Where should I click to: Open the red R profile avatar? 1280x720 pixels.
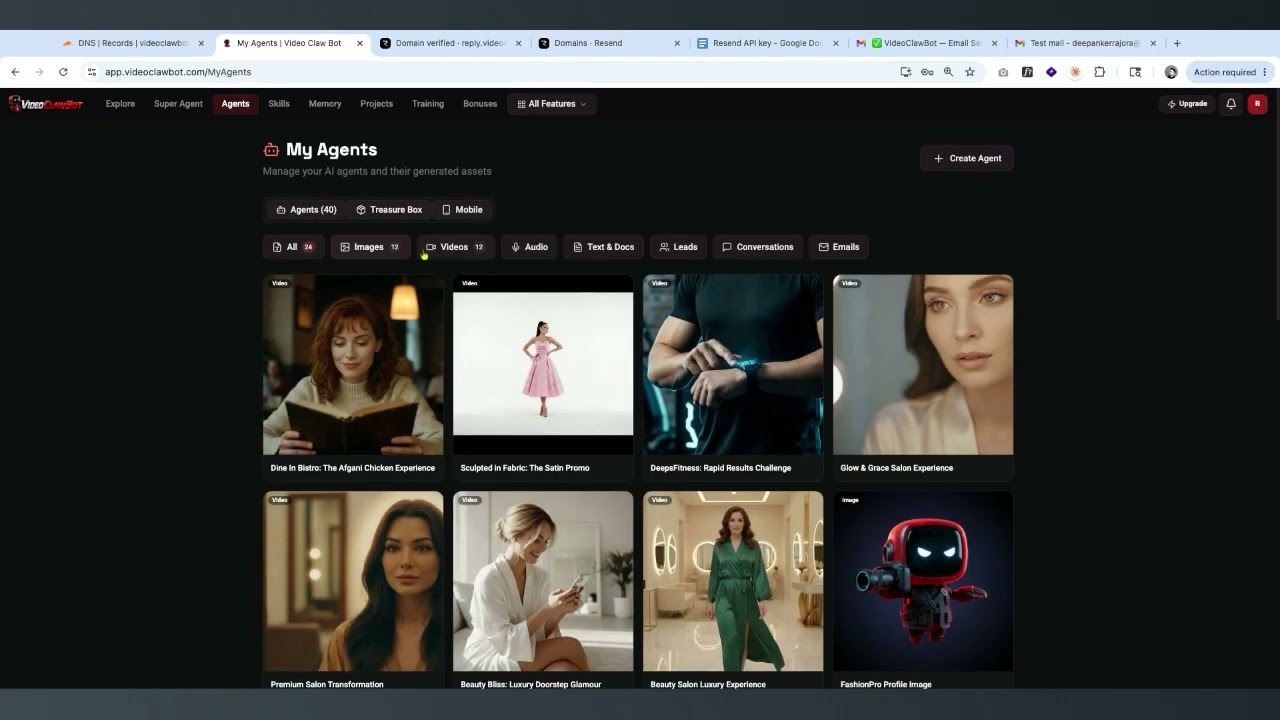[1257, 104]
